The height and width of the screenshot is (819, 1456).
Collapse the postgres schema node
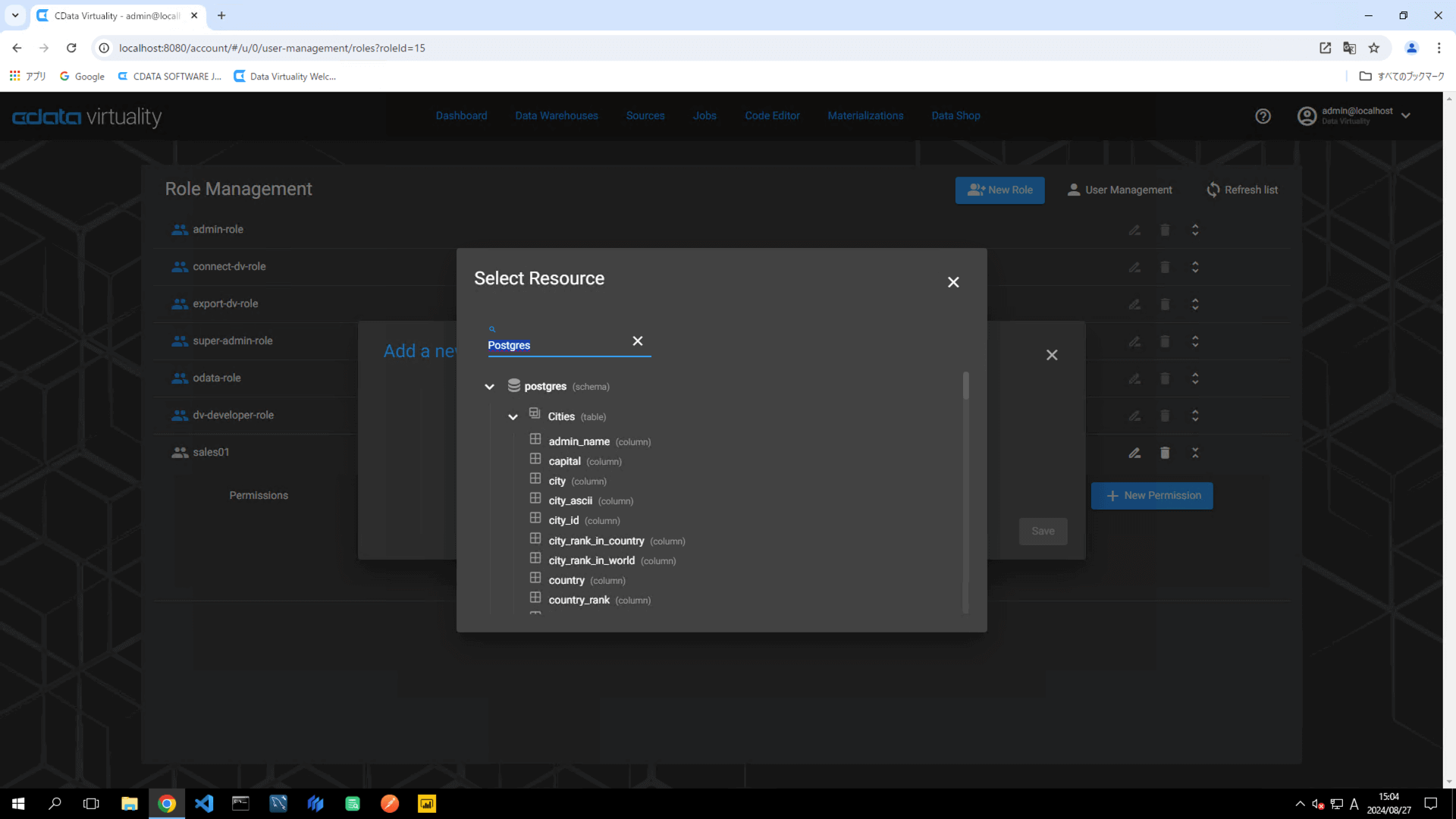(489, 387)
